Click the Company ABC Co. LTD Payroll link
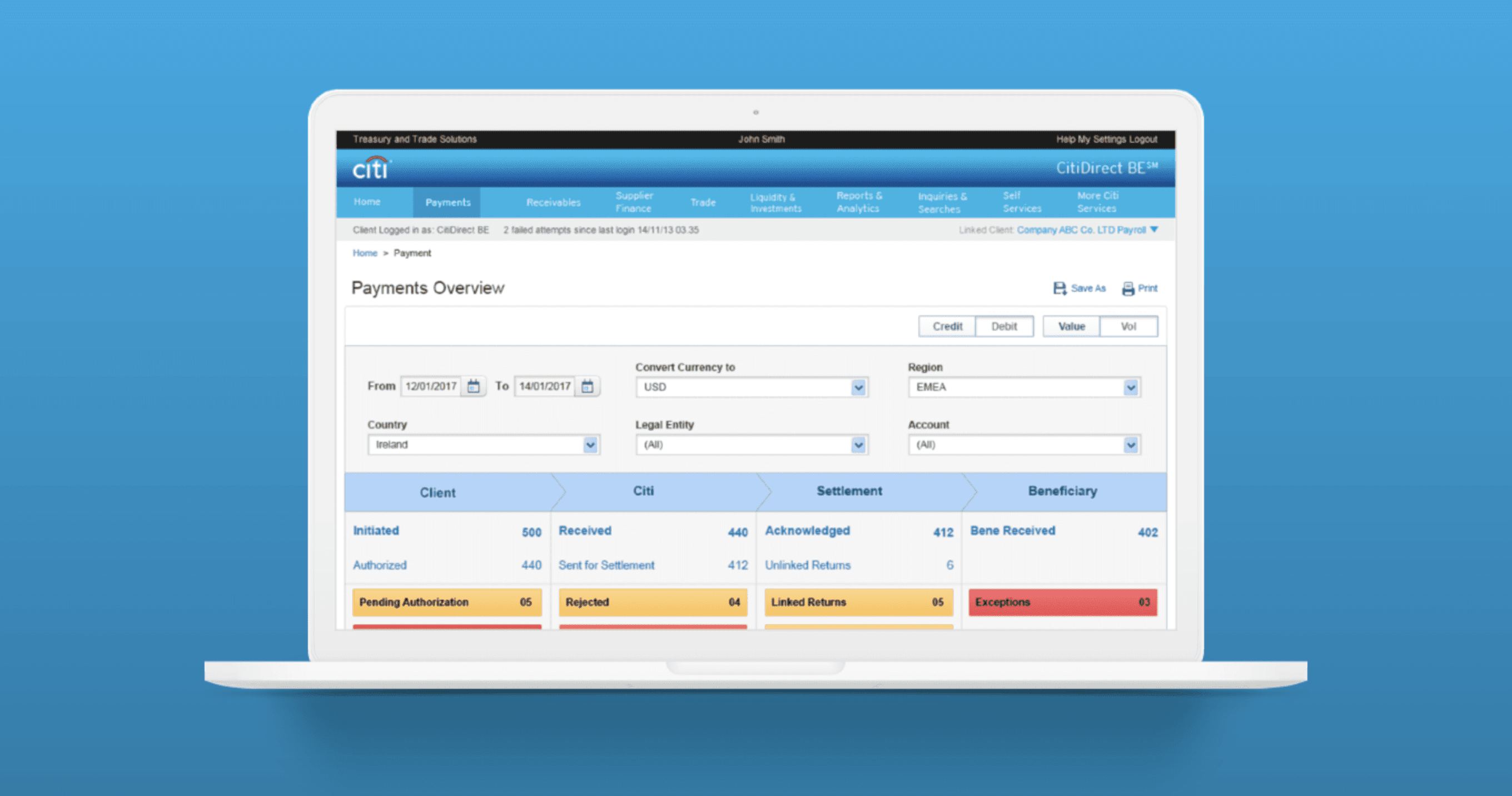This screenshot has width=1512, height=796. [x=1081, y=230]
